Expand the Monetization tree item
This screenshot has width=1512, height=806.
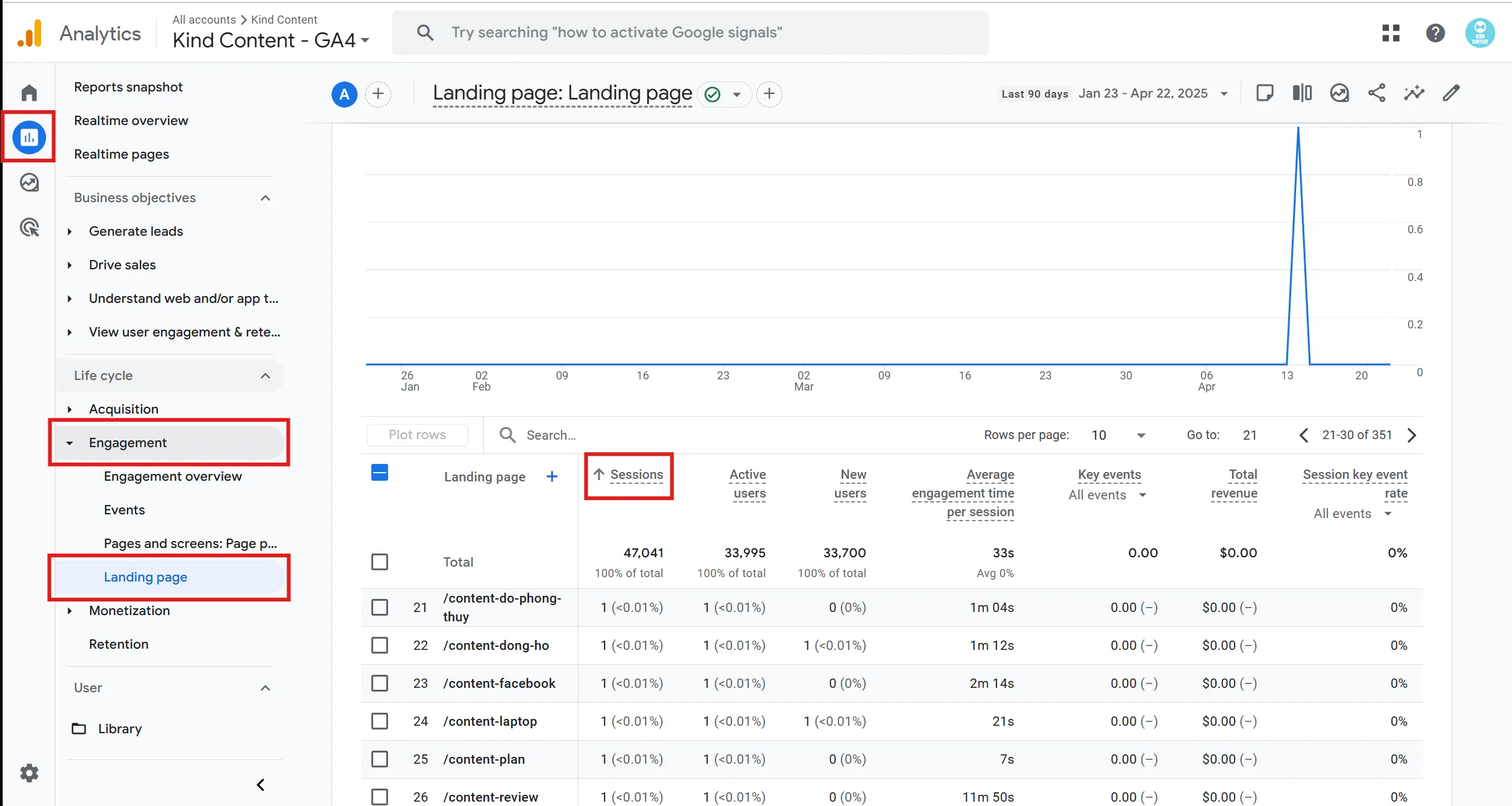[70, 611]
